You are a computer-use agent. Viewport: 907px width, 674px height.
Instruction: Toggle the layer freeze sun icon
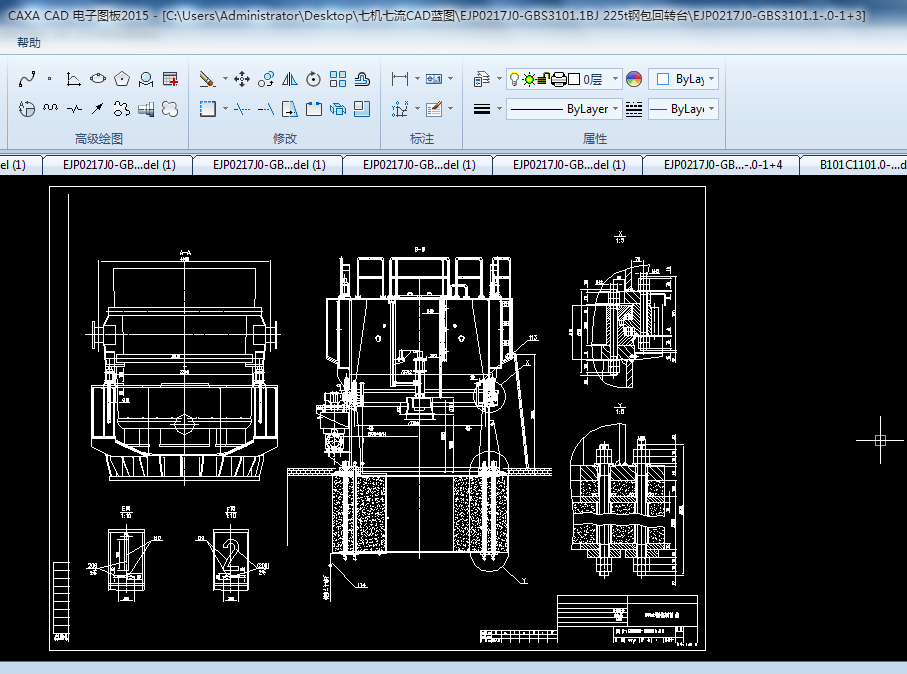[x=528, y=79]
